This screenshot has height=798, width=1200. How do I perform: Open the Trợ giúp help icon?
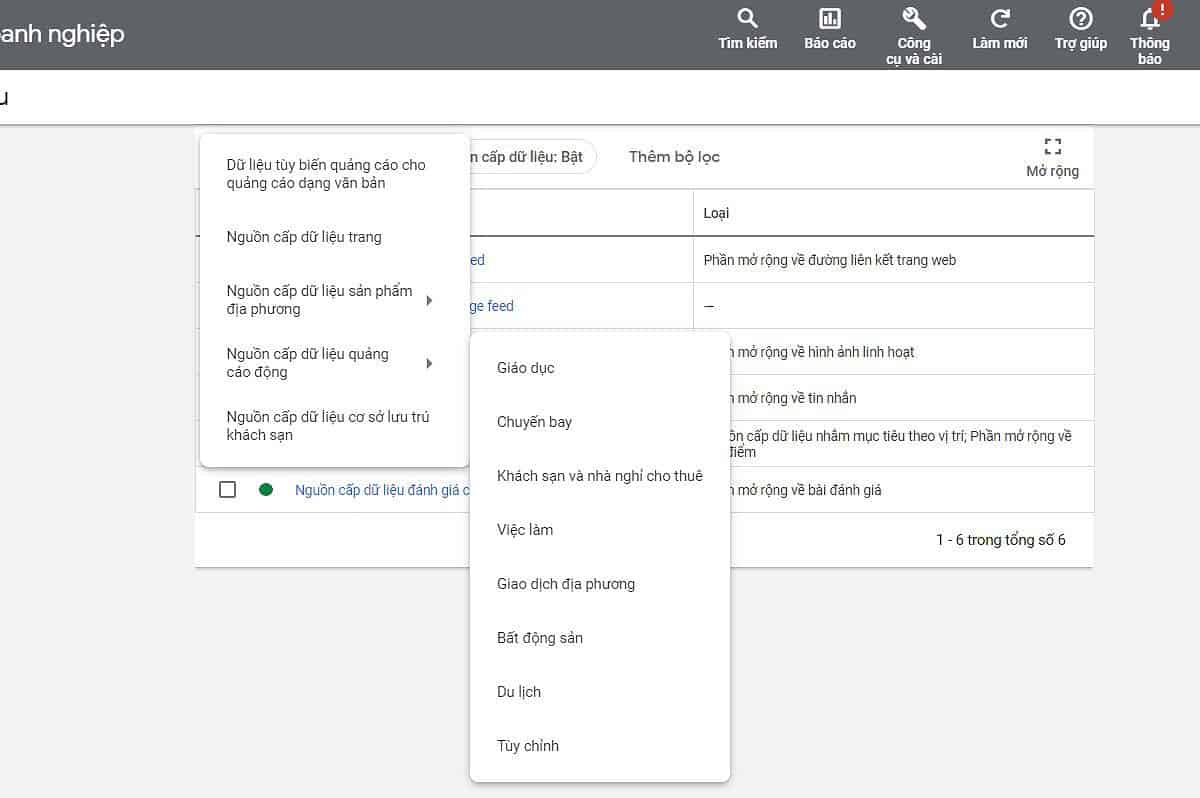point(1080,19)
